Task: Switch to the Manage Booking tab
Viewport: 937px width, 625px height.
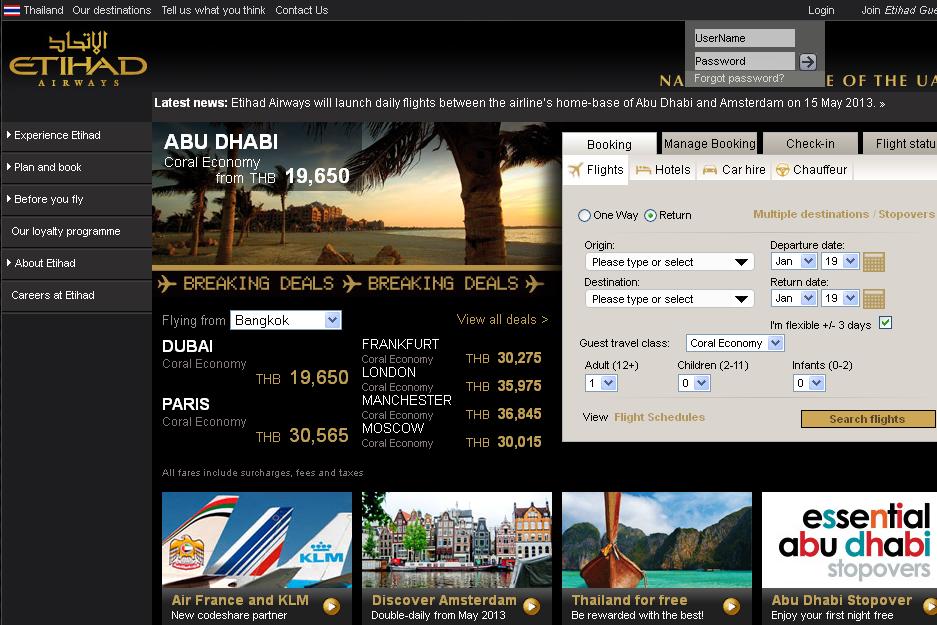Action: click(x=709, y=144)
